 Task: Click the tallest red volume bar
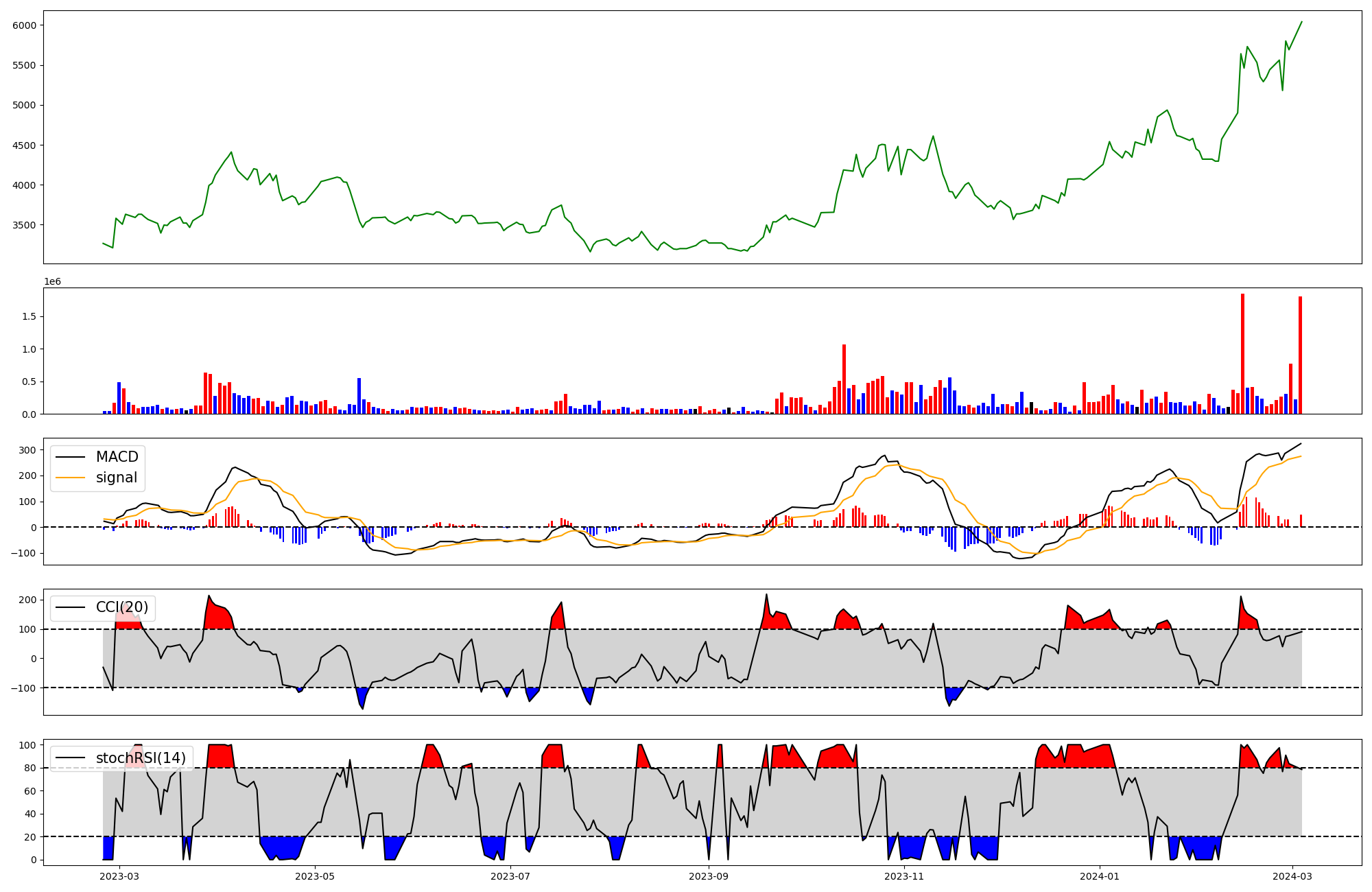click(x=1242, y=353)
